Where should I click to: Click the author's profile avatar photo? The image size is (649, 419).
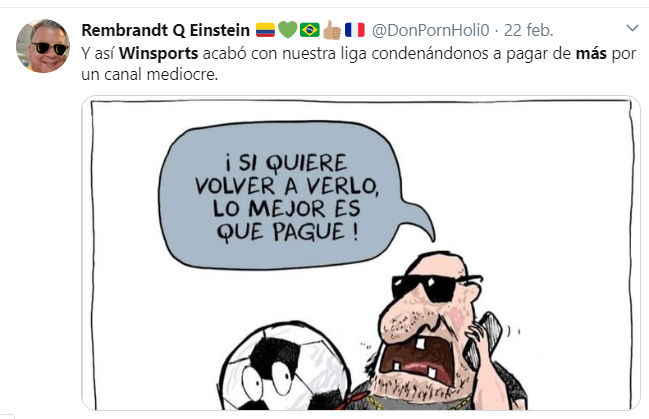coord(43,46)
